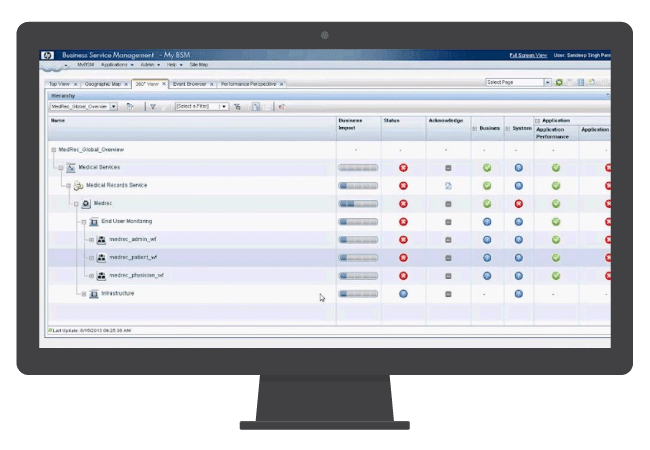Click red critical Status icon for Medical Services
Viewport: 650px width, 450px height.
pyautogui.click(x=403, y=168)
